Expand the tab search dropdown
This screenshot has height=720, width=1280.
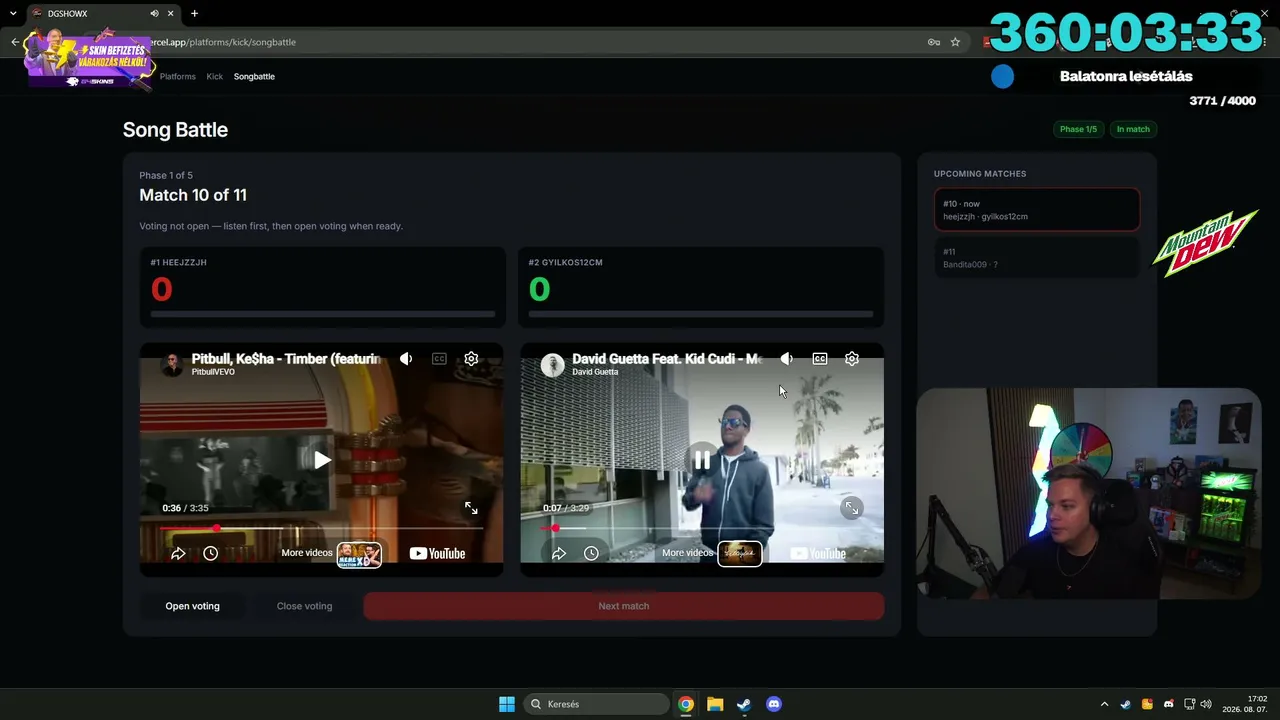click(x=12, y=14)
